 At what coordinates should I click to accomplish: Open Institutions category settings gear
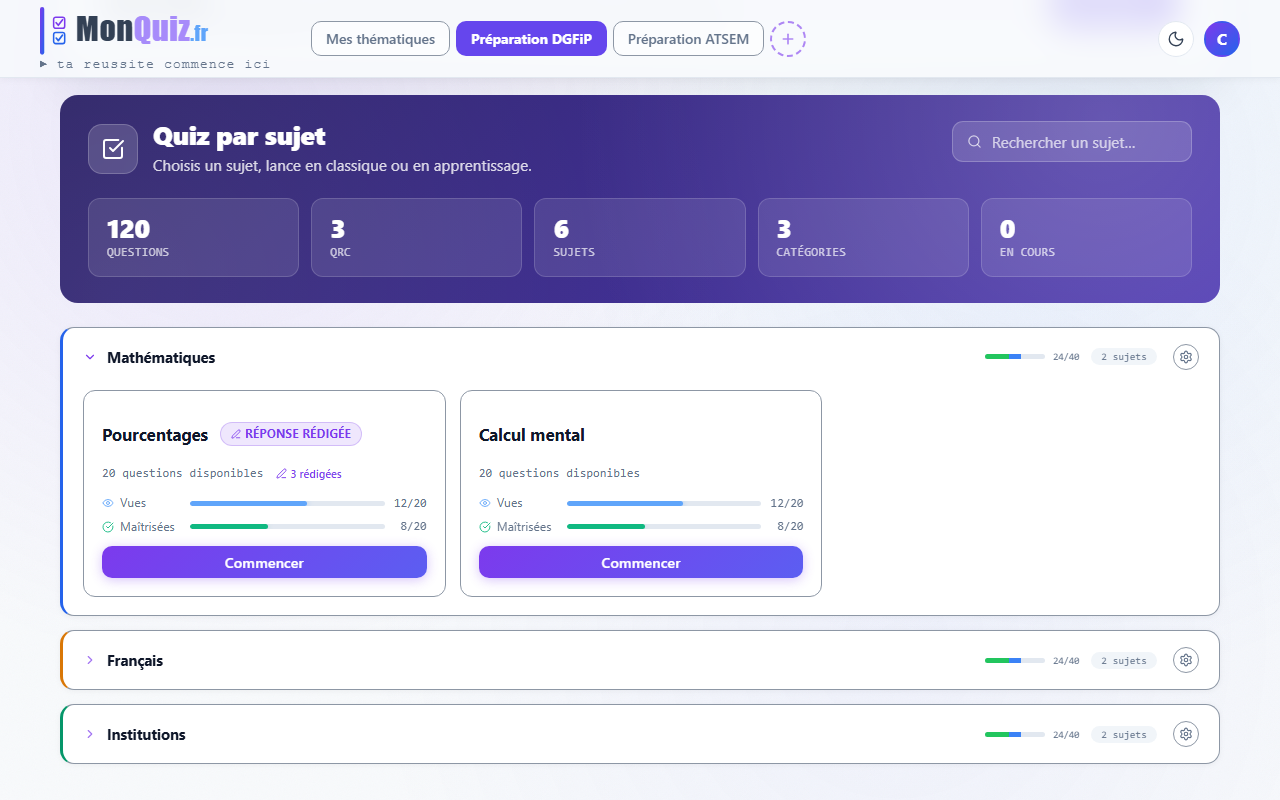click(x=1186, y=734)
